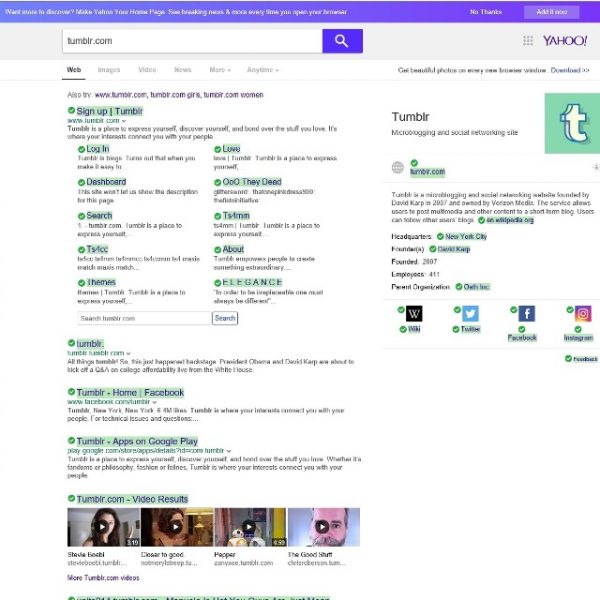Switch to Video tab
Screen dimensions: 600x600
(x=147, y=70)
